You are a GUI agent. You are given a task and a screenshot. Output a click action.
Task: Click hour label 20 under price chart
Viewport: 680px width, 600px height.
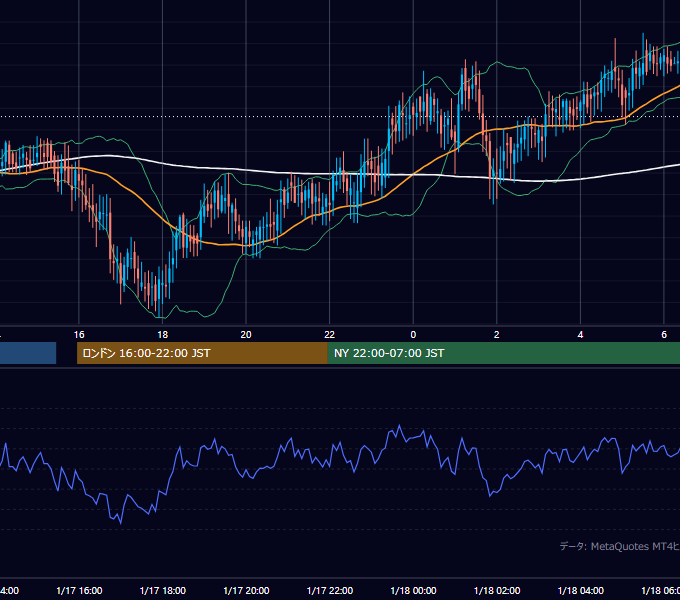246,335
